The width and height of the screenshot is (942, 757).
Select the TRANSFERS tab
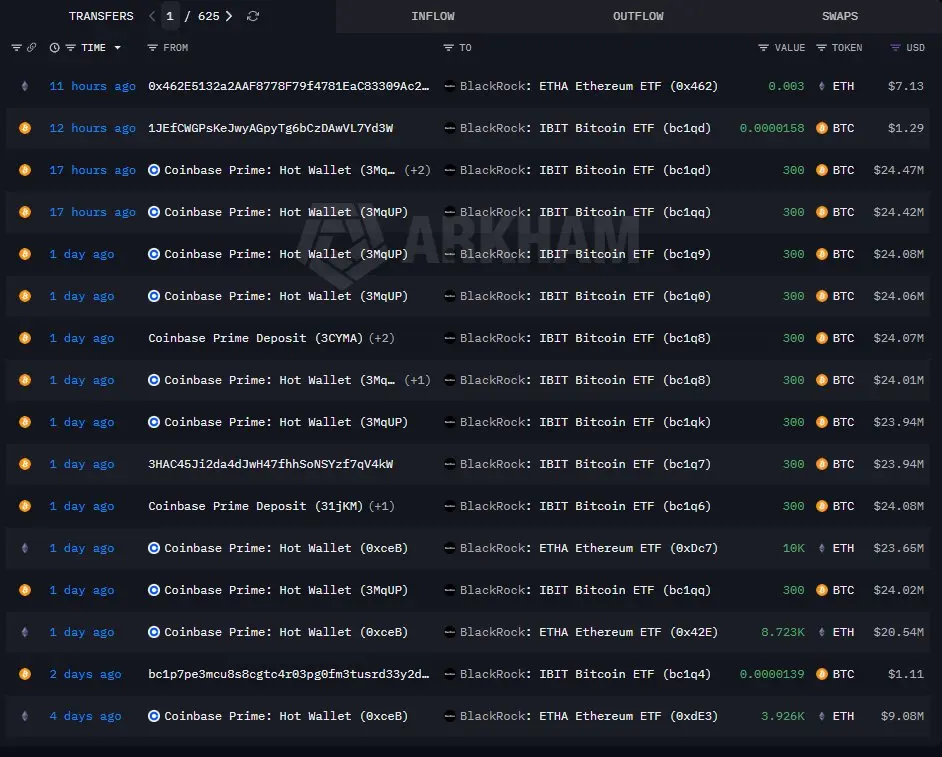(x=101, y=16)
